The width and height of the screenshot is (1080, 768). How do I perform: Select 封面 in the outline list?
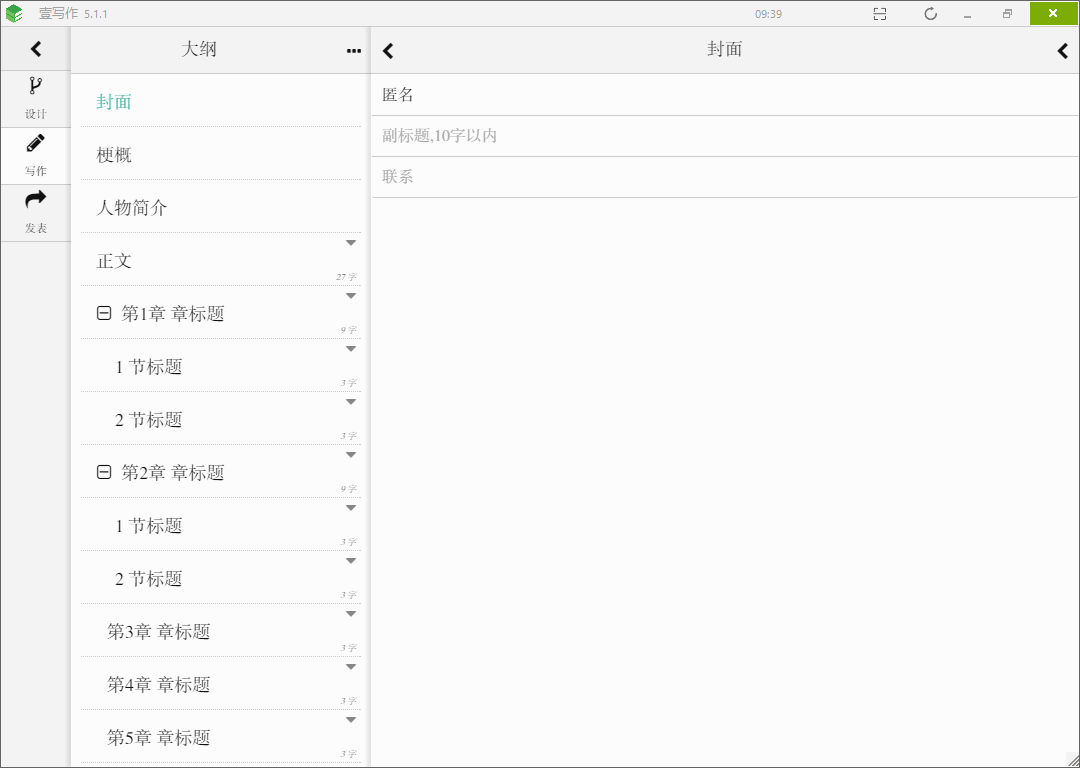(x=114, y=102)
